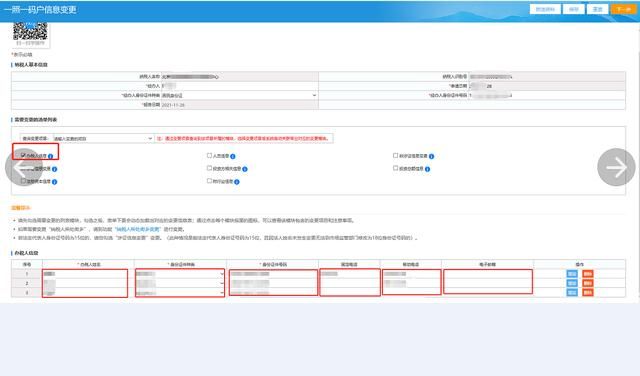Focus the 经办人身份证件号码 input field

[x=547, y=95]
